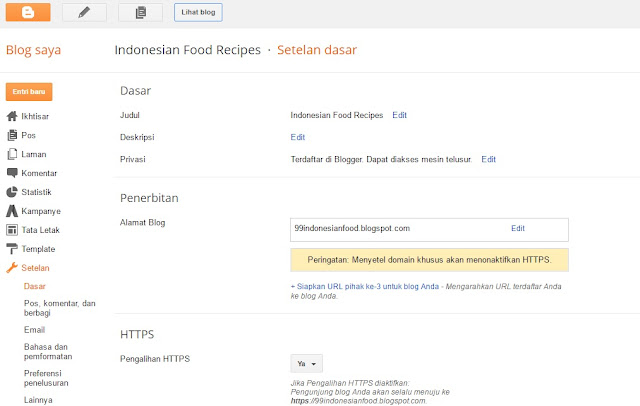Select Pos, komentar, dan berbagi submenu
Image resolution: width=640 pixels, height=406 pixels.
click(x=60, y=308)
